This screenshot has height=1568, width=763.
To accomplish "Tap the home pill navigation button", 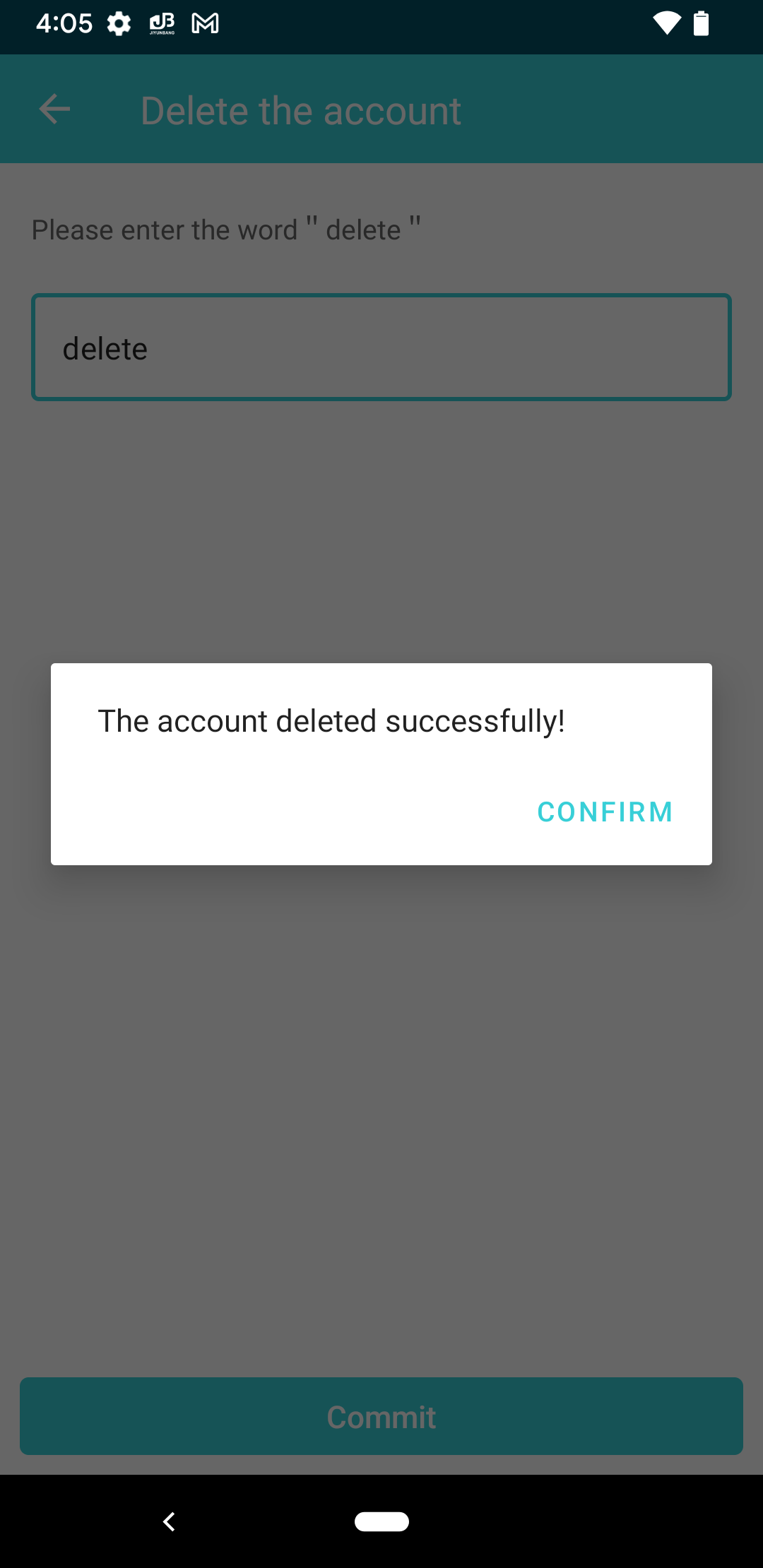I will click(381, 1521).
